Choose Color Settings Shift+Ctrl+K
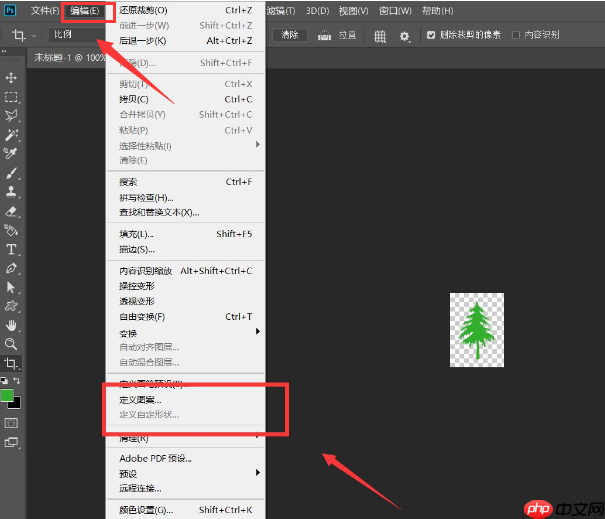The image size is (605, 519). (x=185, y=510)
